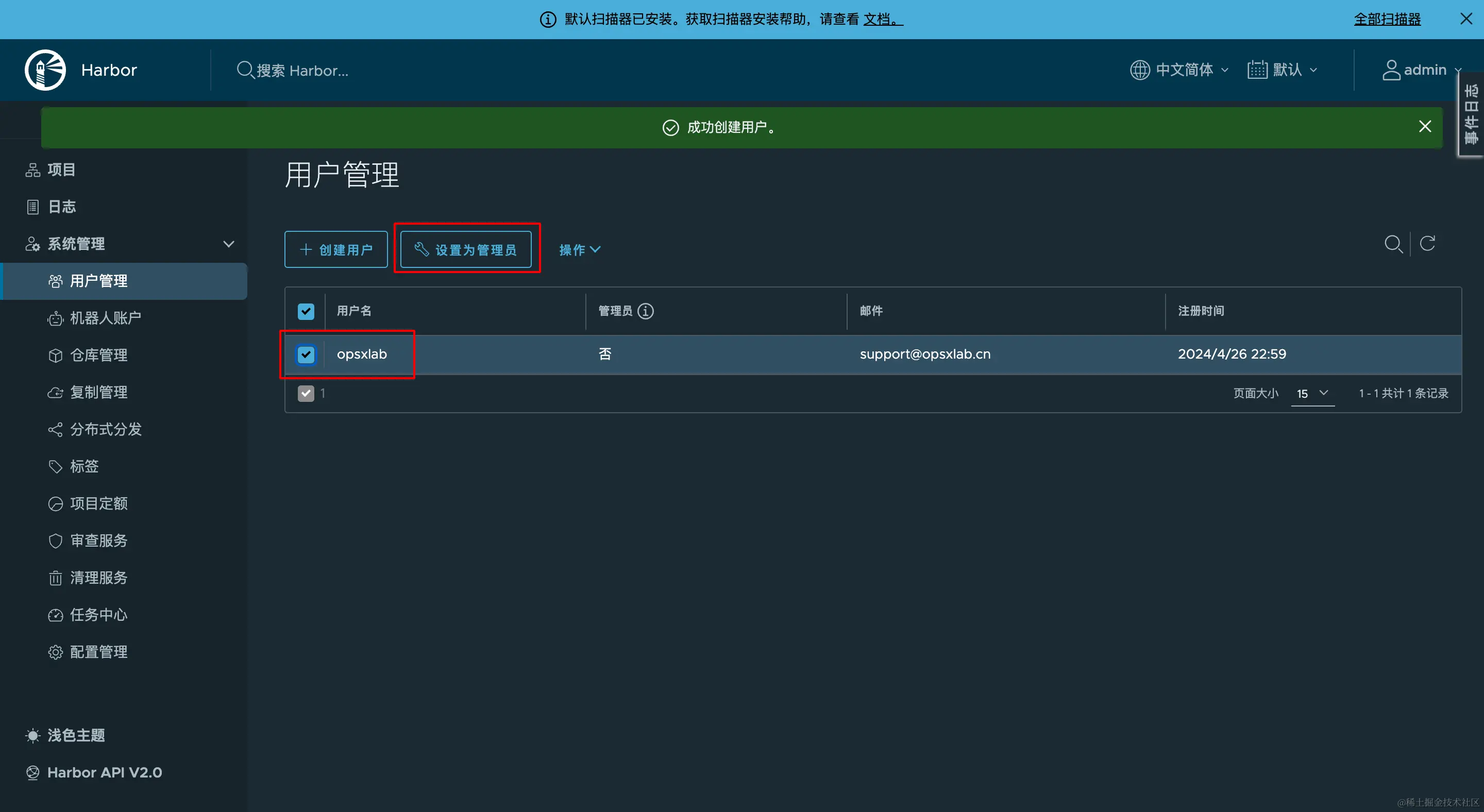Screen dimensions: 1484x812
Task: Open the 分布式分发 sidebar section
Action: click(106, 429)
